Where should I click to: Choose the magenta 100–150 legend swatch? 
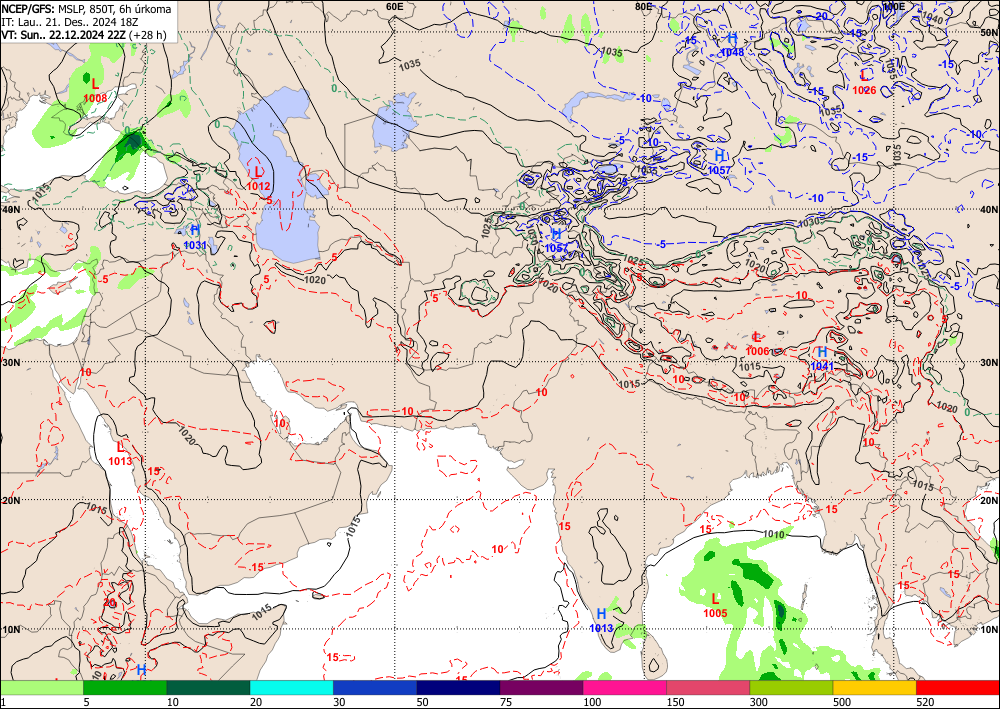pos(624,688)
